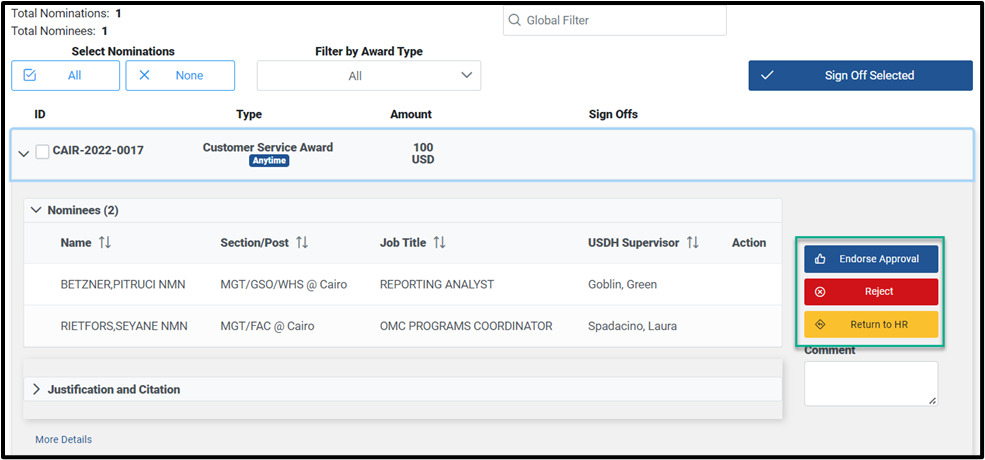Collapse the Nominees (2) section
The width and height of the screenshot is (985, 460).
[x=36, y=210]
